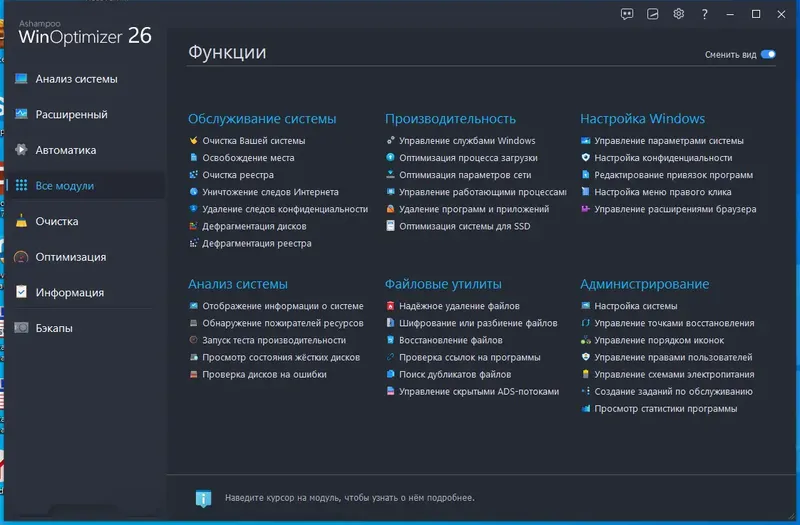The height and width of the screenshot is (525, 800).
Task: Click the icon for 'Управление расширениями браузера'
Action: [x=586, y=209]
